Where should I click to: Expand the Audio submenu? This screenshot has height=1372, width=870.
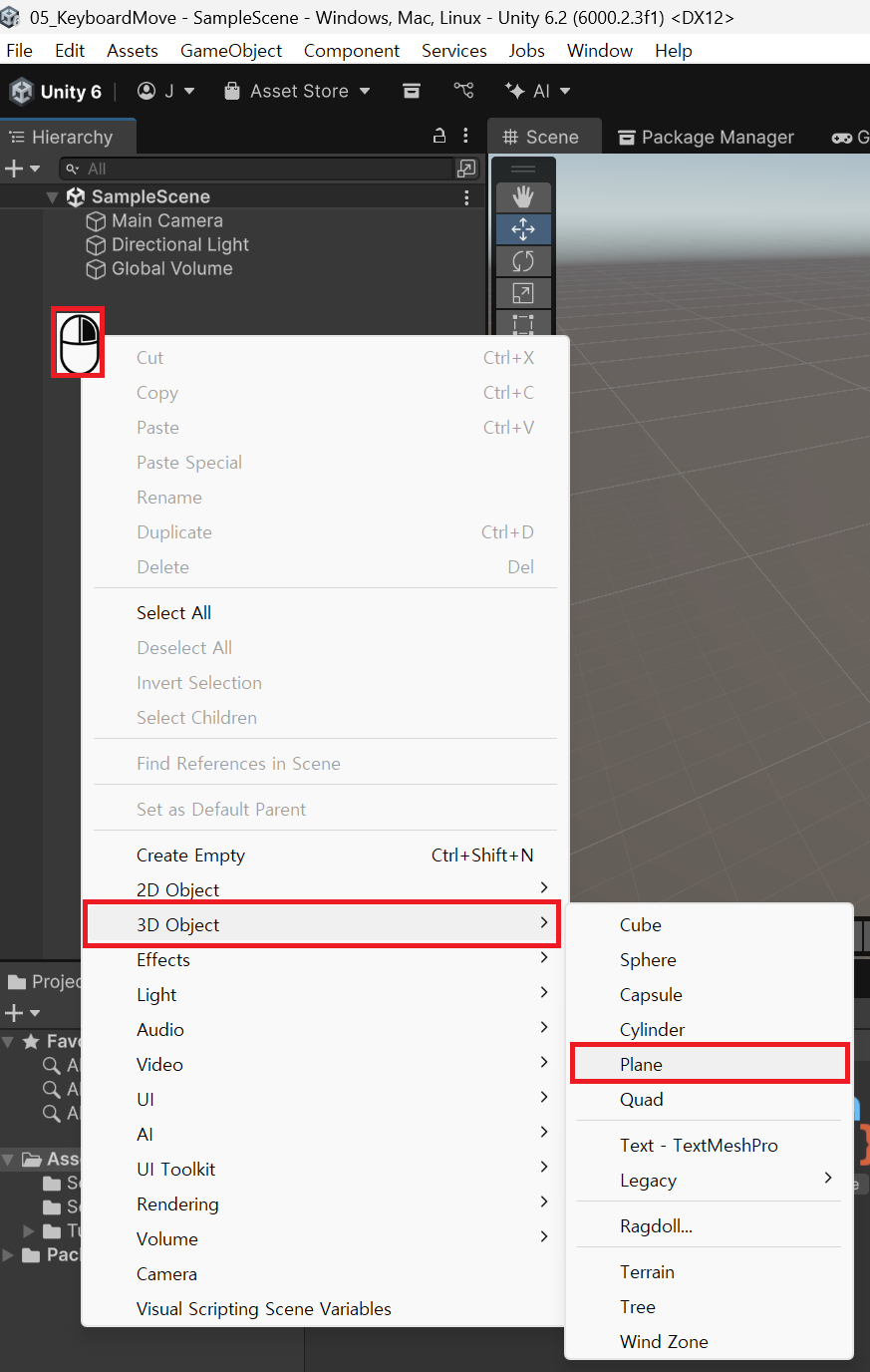(x=325, y=1029)
